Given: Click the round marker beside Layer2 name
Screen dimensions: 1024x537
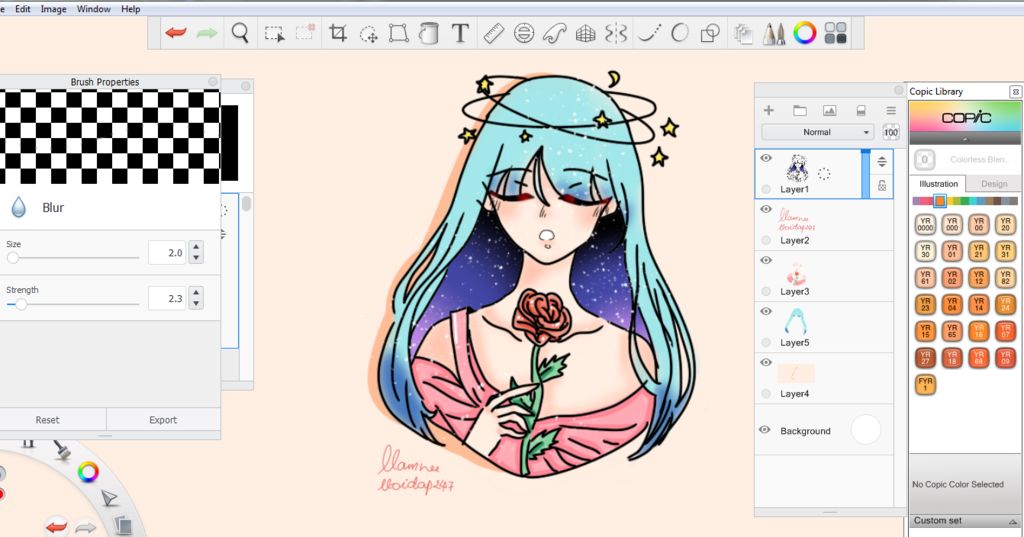Looking at the screenshot, I should [x=766, y=240].
